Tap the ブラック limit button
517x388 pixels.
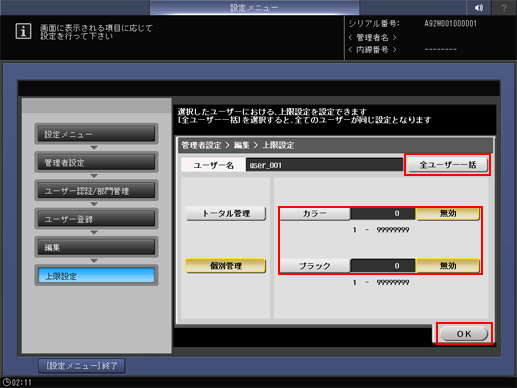315,266
